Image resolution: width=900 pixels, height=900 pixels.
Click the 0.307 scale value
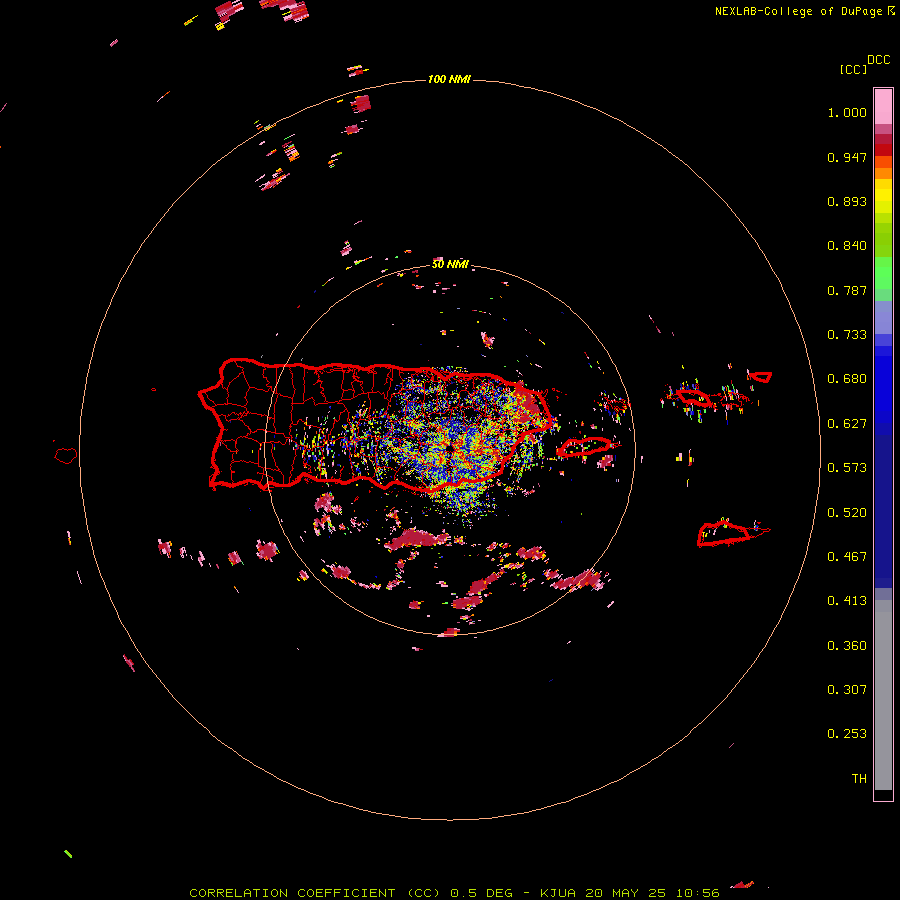(847, 690)
